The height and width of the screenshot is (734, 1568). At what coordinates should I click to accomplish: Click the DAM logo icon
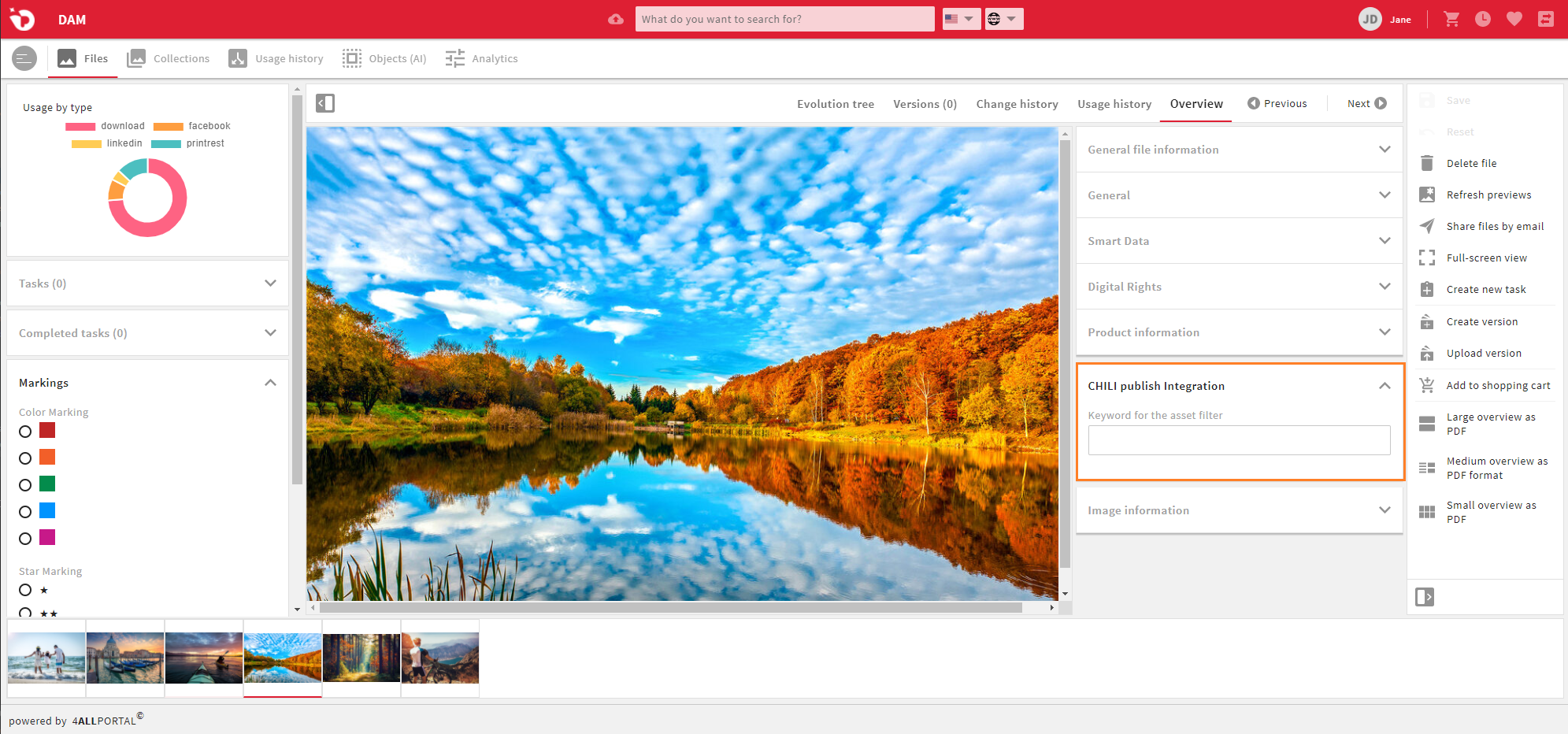22,19
